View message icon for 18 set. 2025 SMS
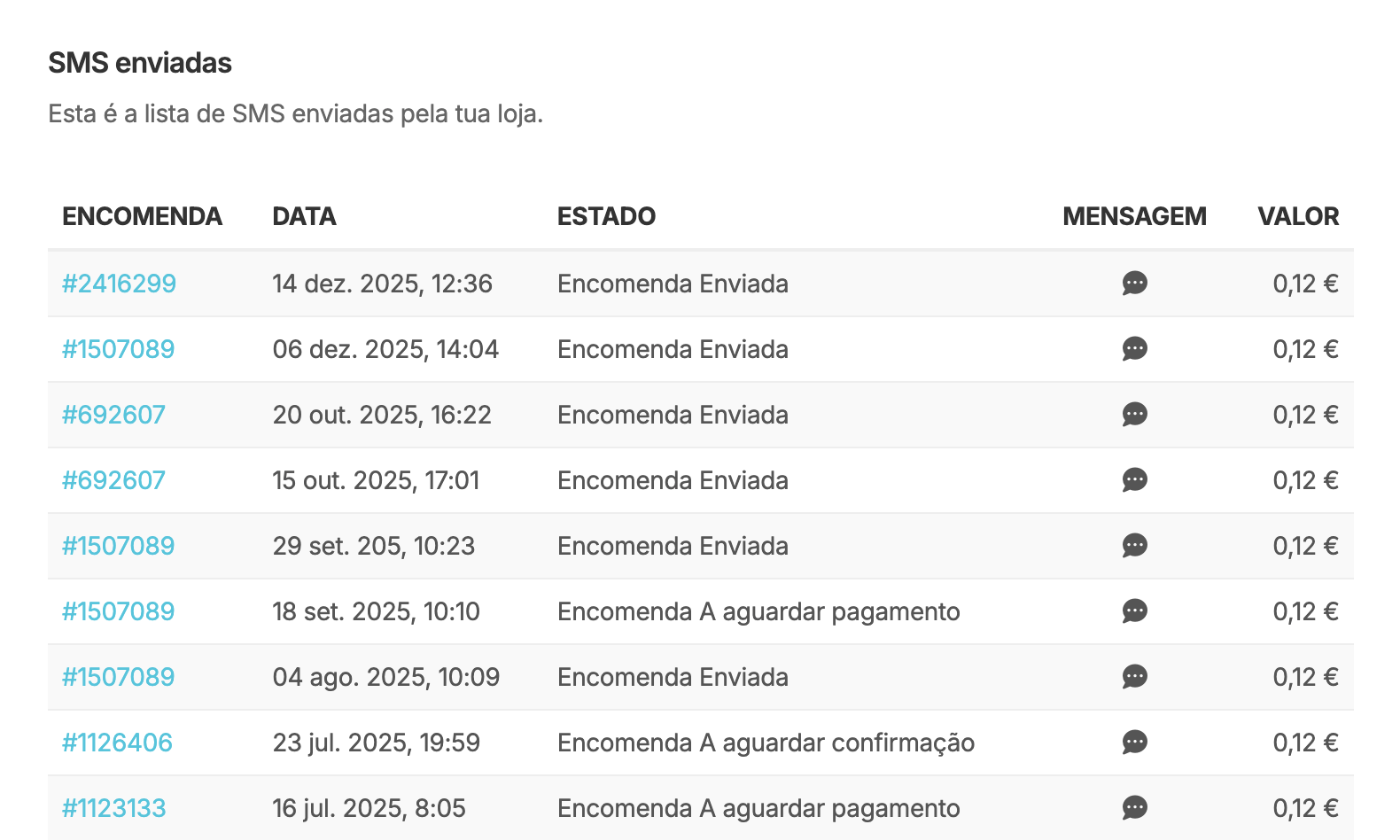This screenshot has width=1400, height=840. point(1134,611)
